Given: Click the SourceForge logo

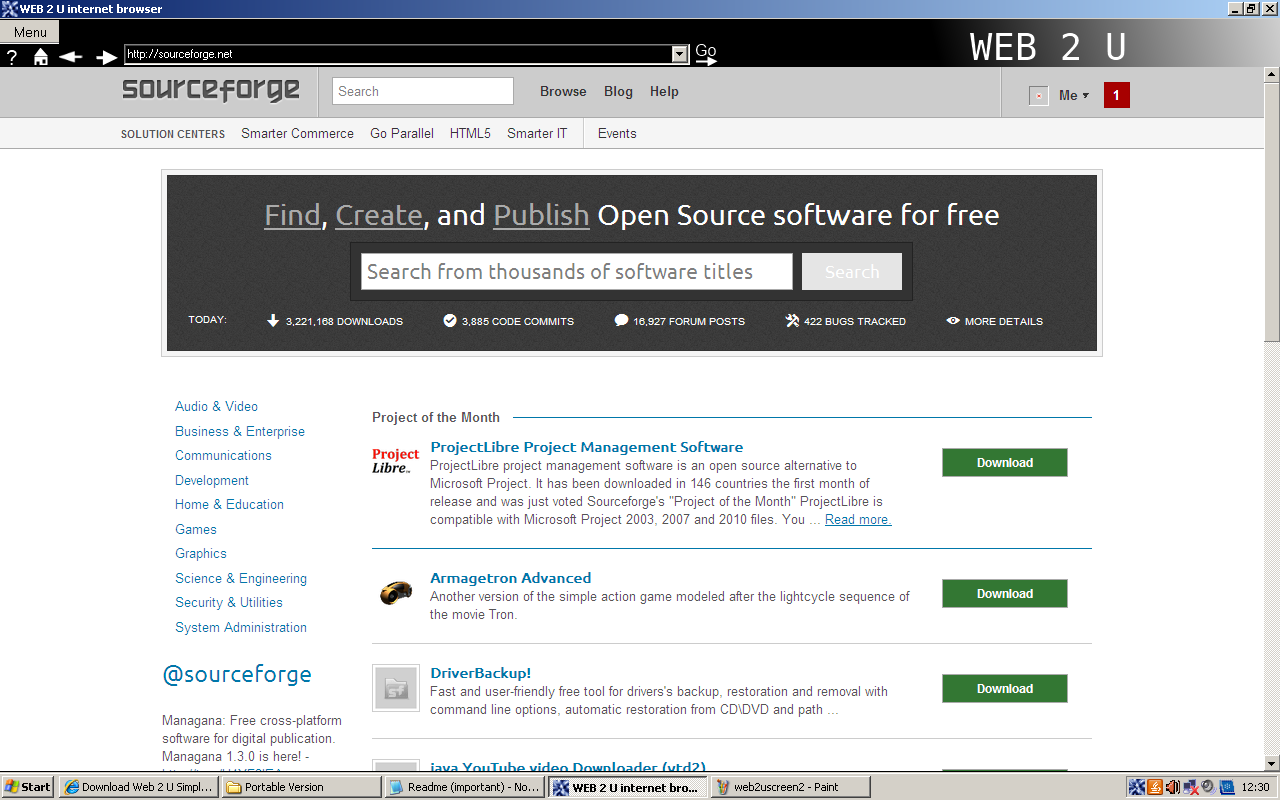Looking at the screenshot, I should (x=210, y=90).
